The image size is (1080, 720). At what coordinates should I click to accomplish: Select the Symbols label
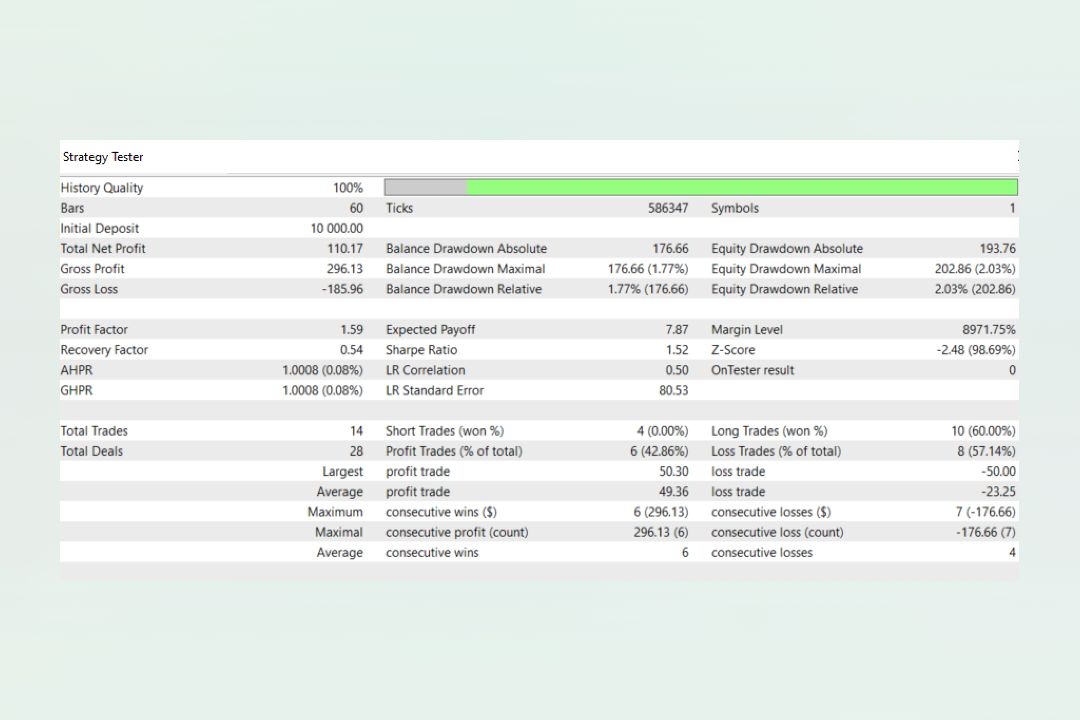734,208
